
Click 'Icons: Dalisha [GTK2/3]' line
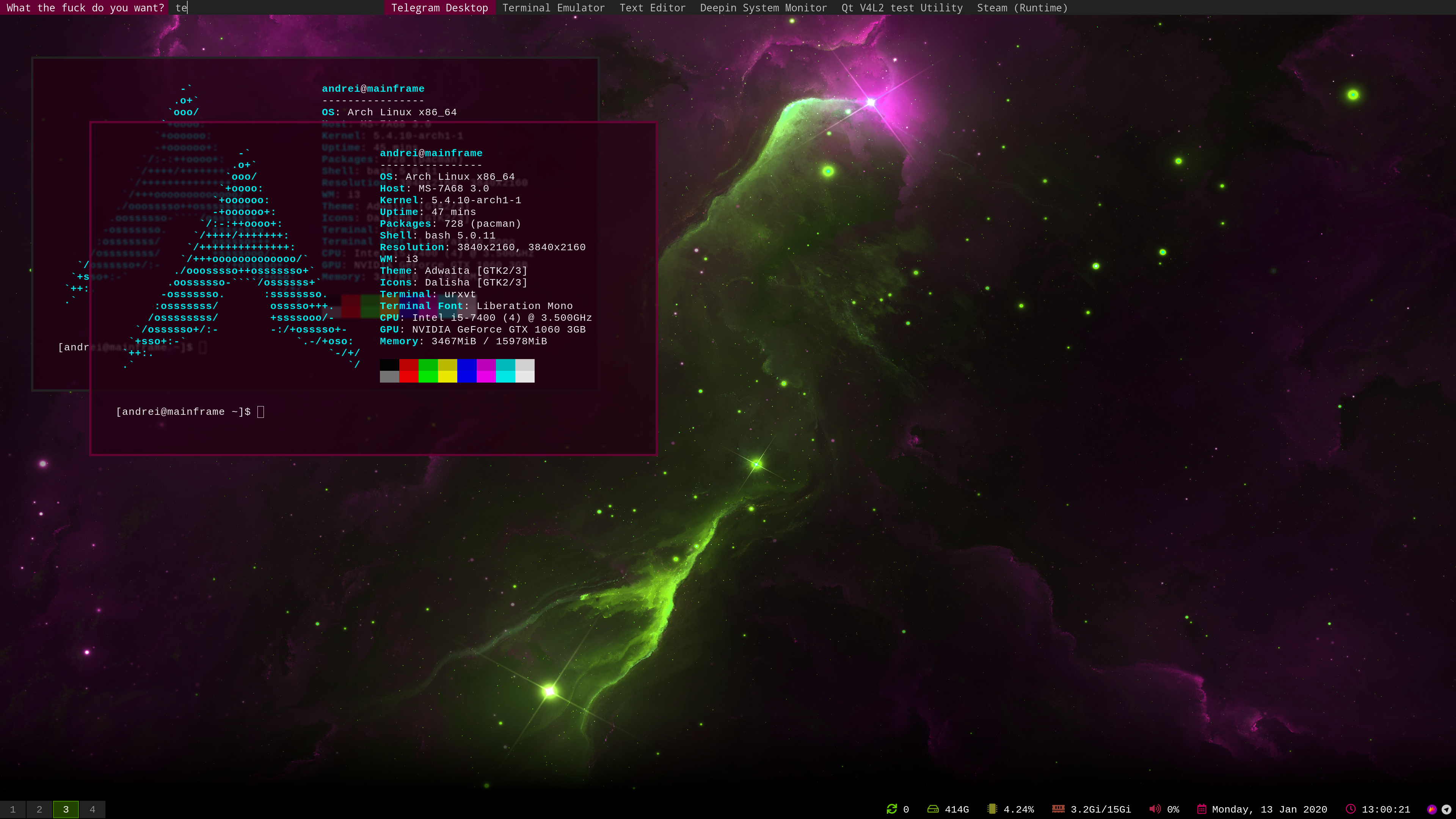pyautogui.click(x=453, y=282)
